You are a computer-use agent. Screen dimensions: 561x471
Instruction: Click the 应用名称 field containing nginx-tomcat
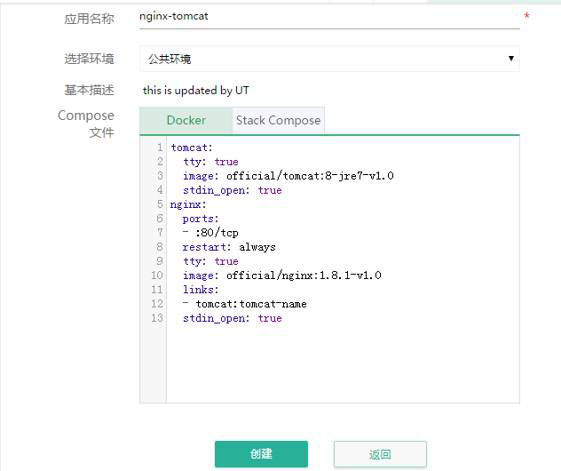[x=329, y=17]
